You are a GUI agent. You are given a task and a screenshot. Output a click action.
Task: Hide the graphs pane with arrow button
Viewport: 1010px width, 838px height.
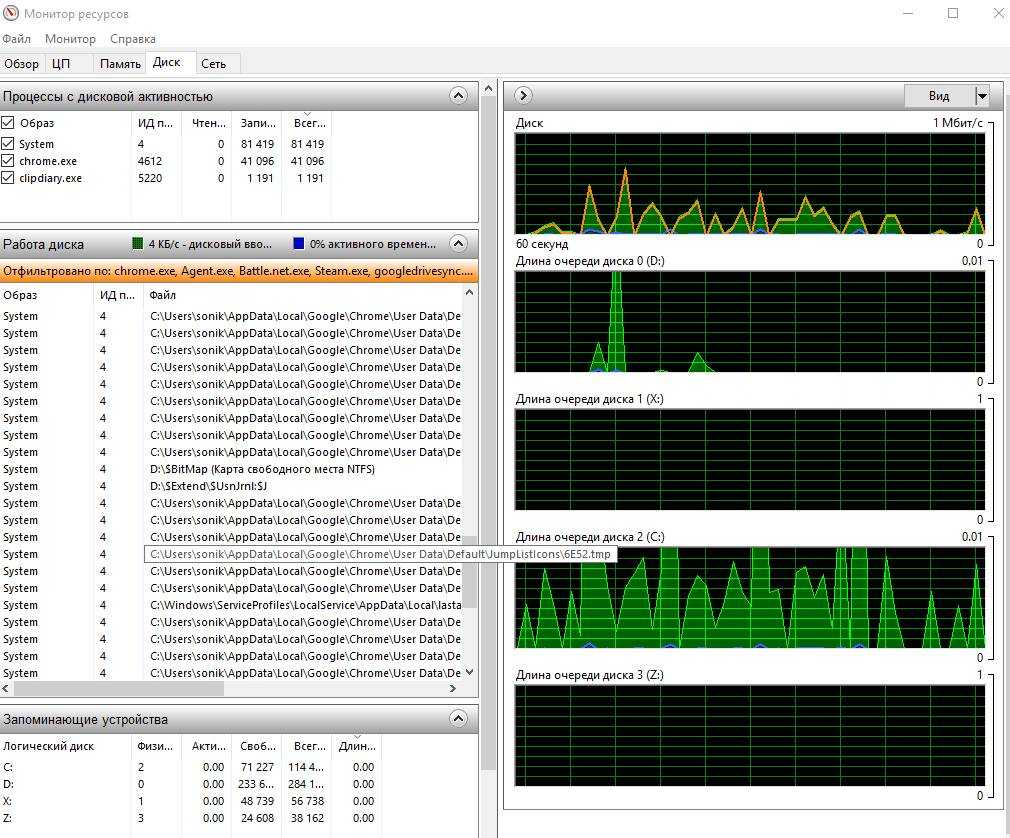coord(523,95)
